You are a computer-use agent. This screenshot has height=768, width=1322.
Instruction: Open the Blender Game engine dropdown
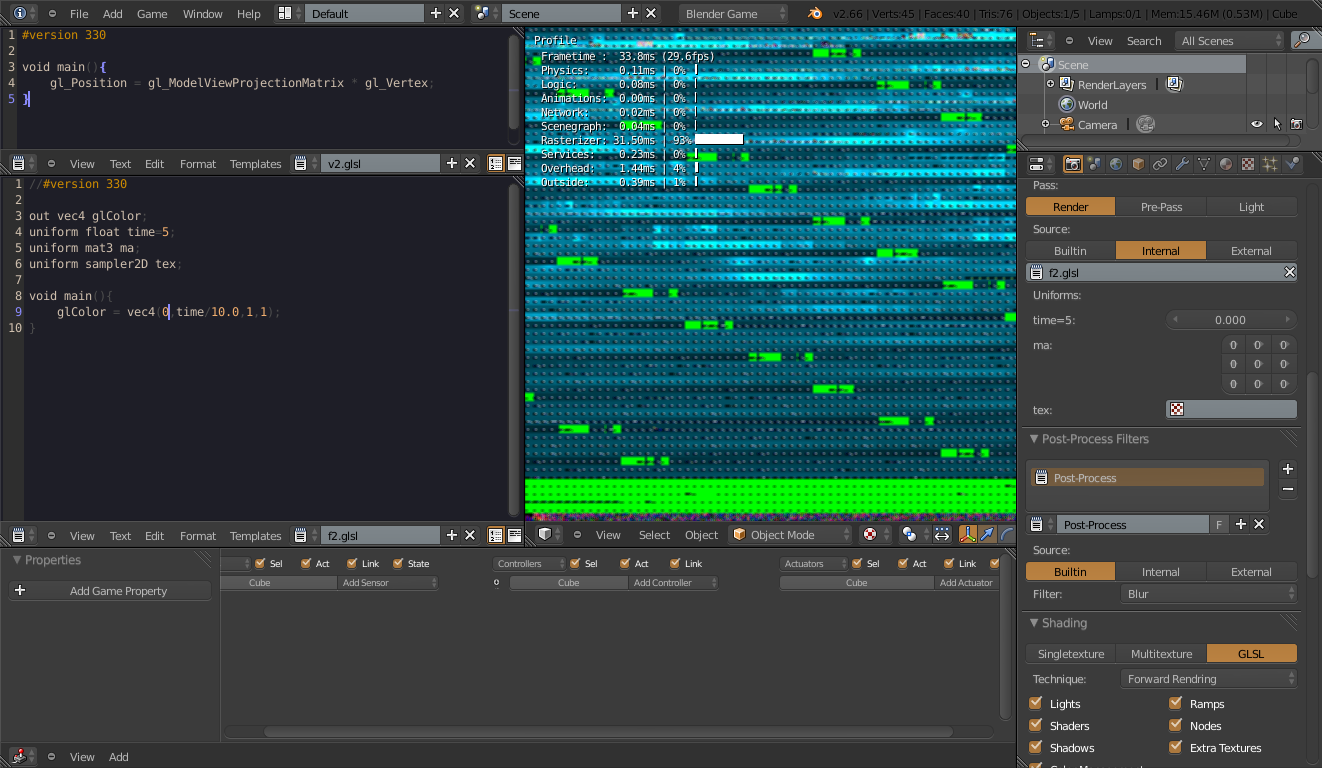734,14
